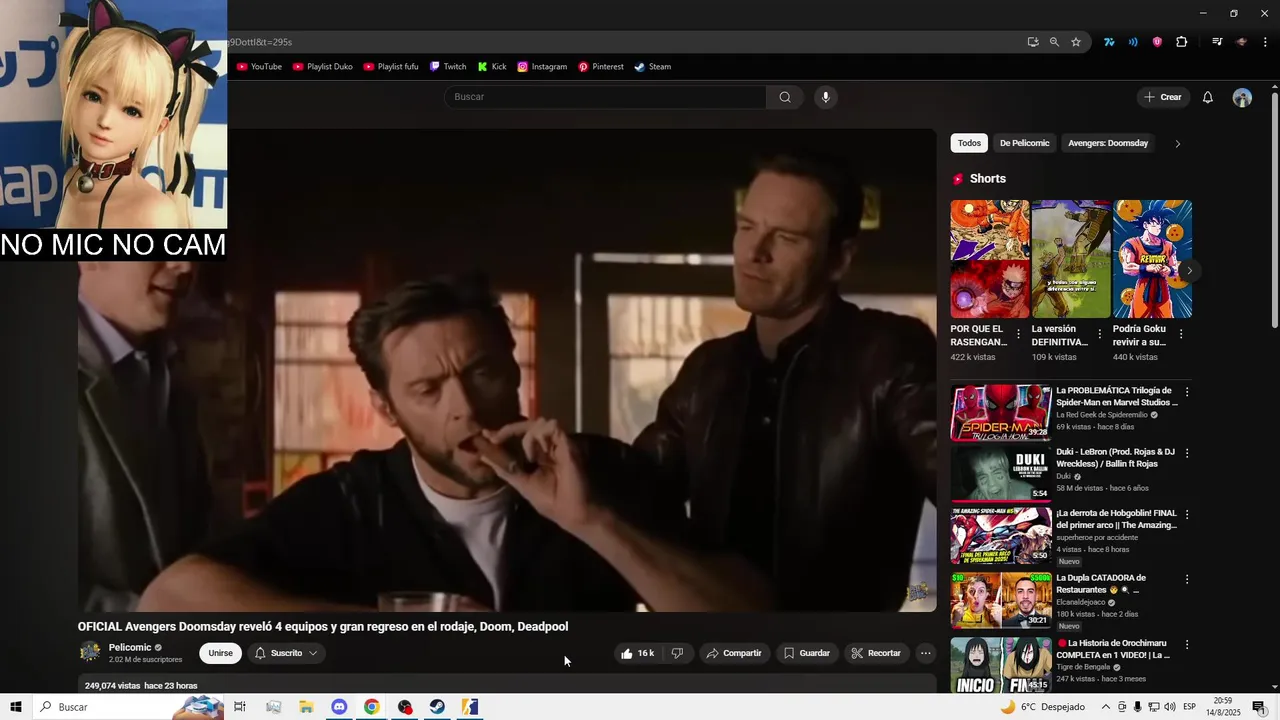Open the 7TV extension icon
Image resolution: width=1280 pixels, height=720 pixels.
pos(1109,42)
